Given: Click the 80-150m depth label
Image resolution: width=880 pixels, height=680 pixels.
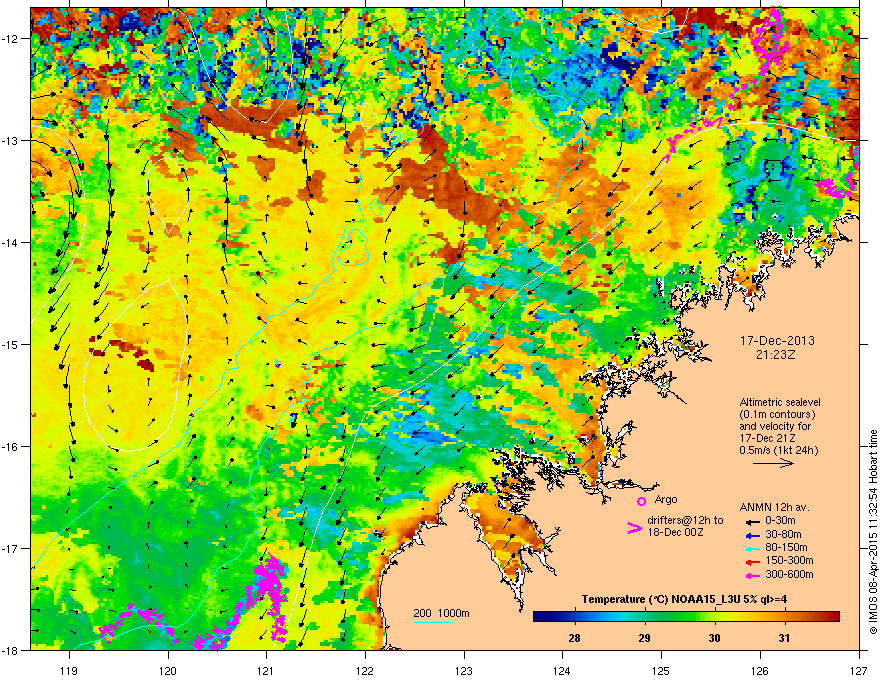Looking at the screenshot, I should [x=786, y=548].
